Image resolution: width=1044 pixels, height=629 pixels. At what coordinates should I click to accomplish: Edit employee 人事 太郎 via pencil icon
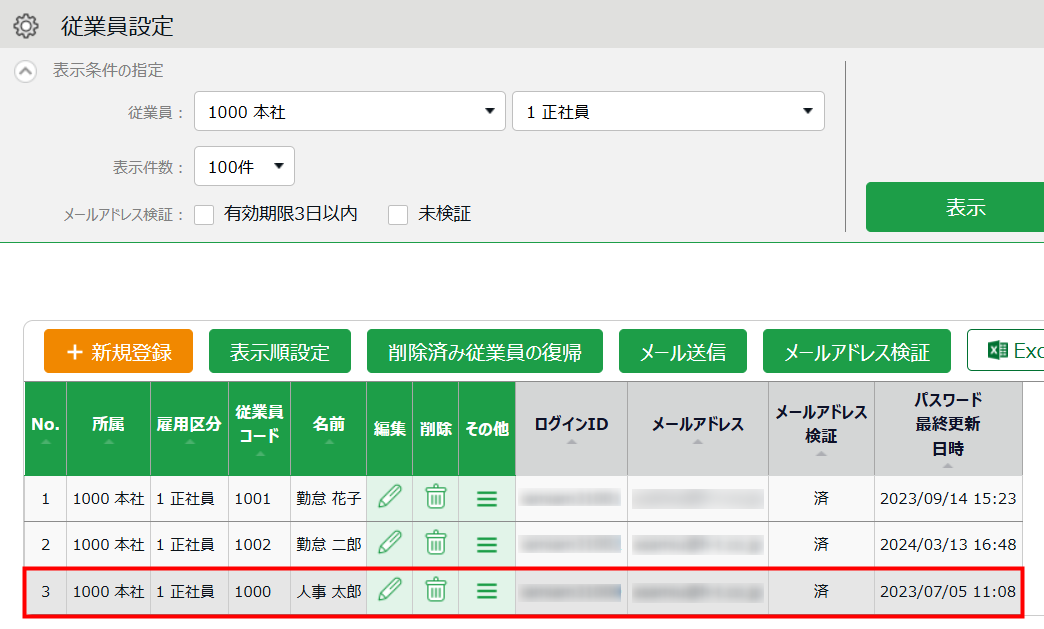point(389,591)
